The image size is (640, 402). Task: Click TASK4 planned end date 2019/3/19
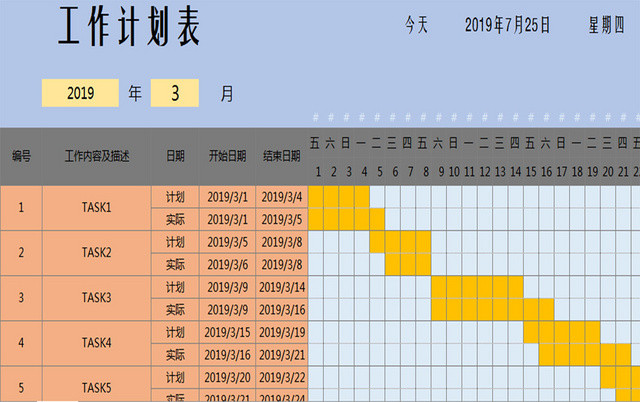pyautogui.click(x=282, y=332)
